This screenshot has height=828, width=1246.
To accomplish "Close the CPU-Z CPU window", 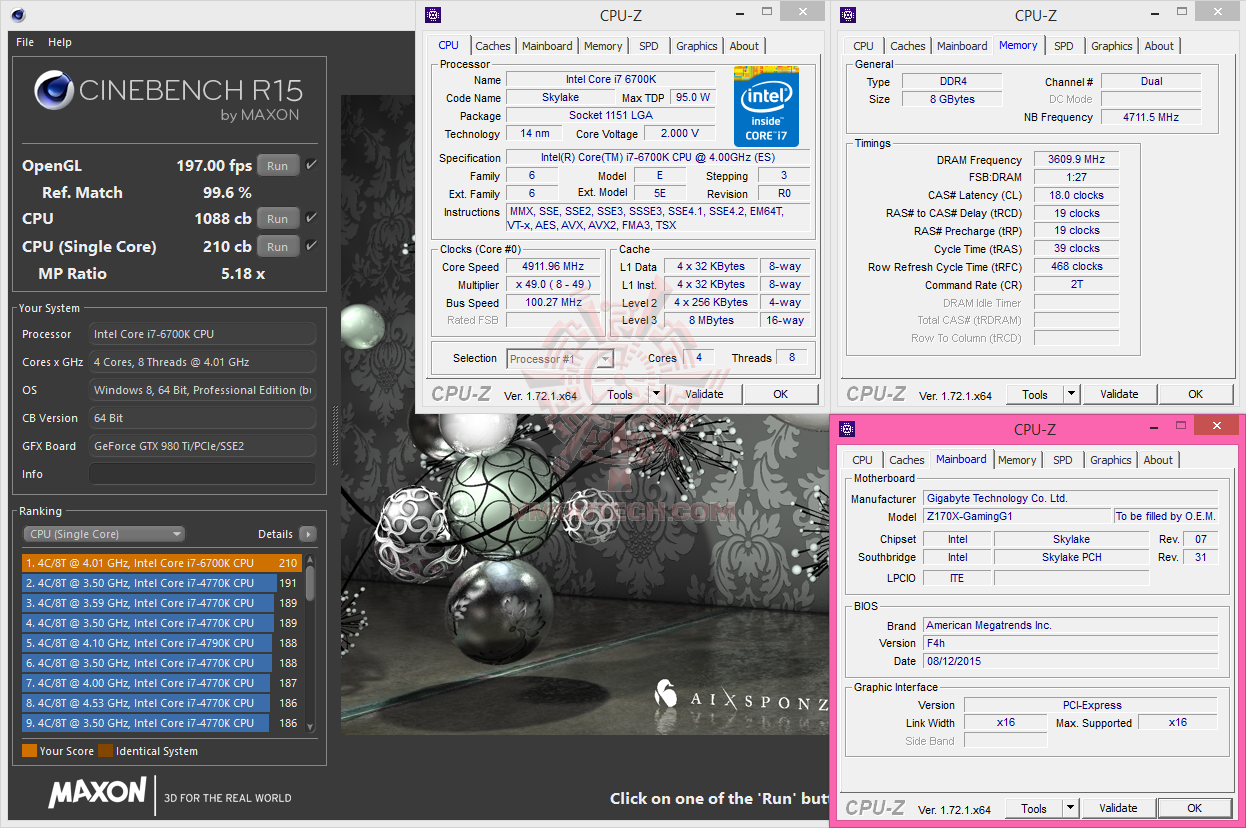I will coord(802,13).
